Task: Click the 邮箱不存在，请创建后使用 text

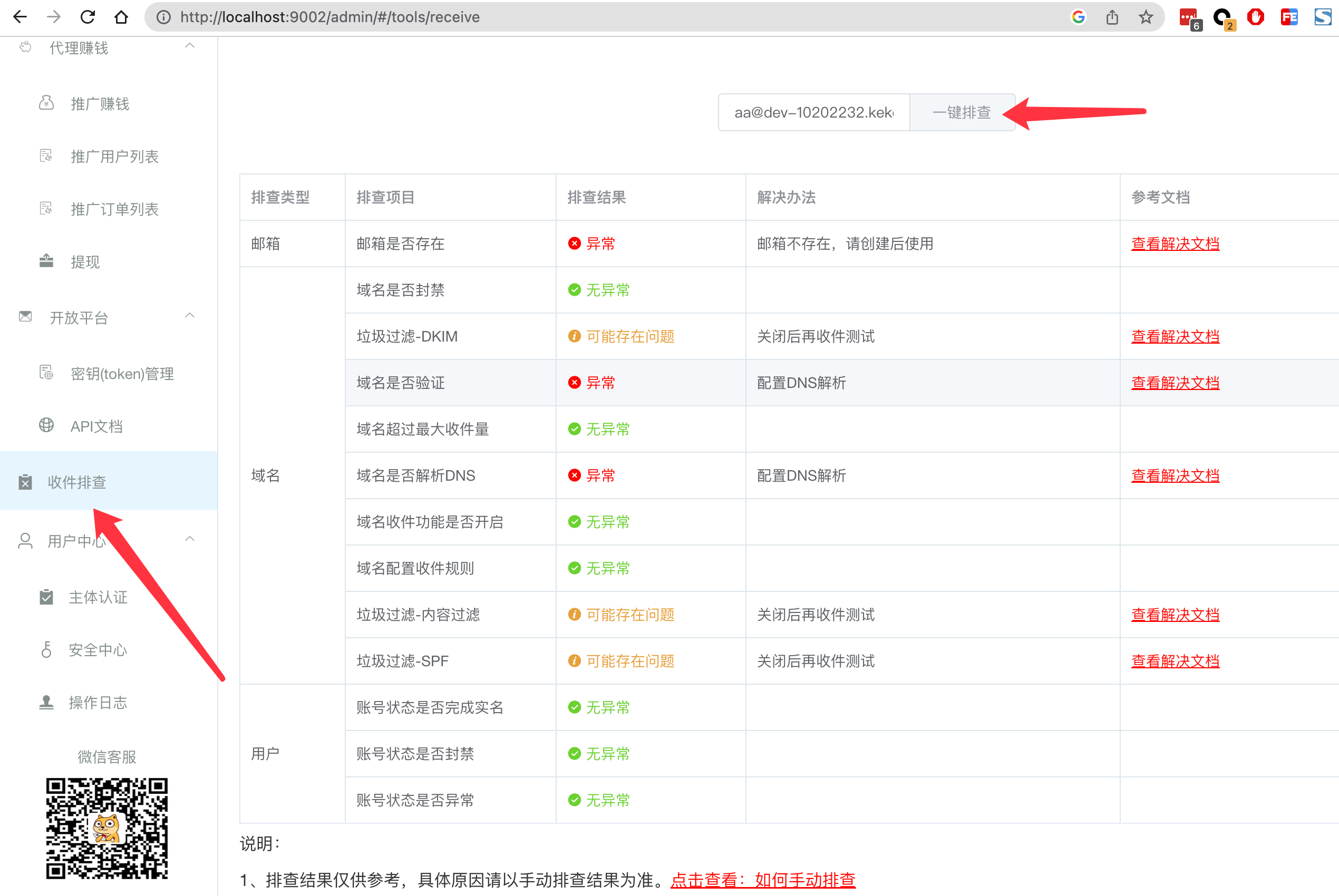Action: click(845, 244)
